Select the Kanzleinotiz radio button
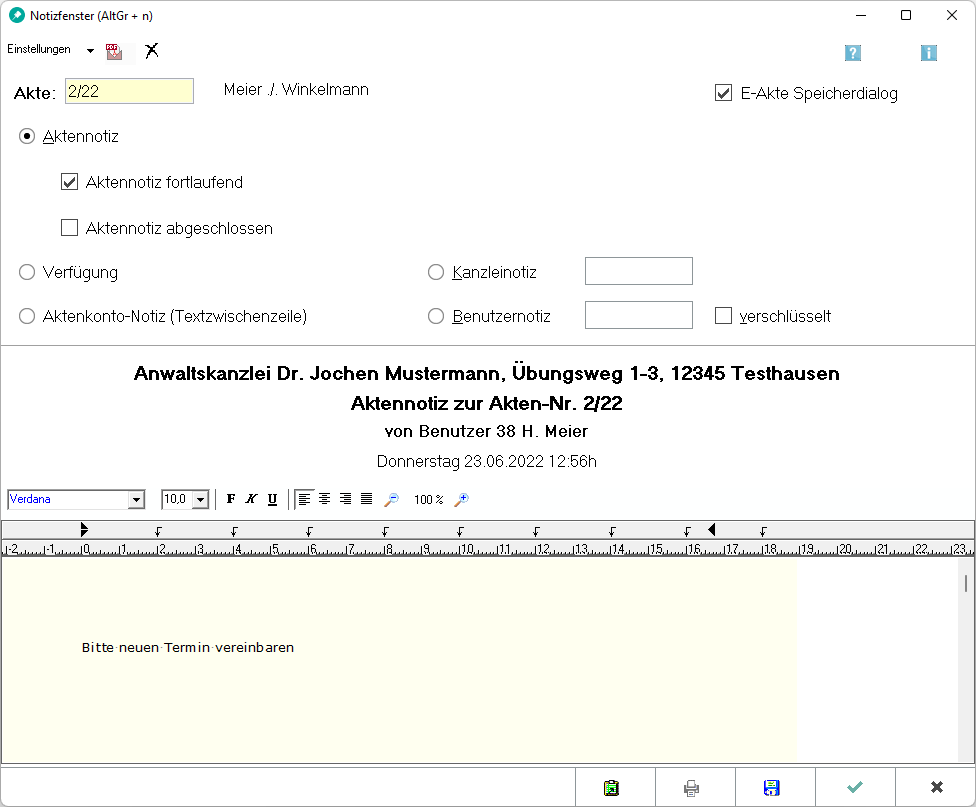This screenshot has width=976, height=807. coord(436,272)
